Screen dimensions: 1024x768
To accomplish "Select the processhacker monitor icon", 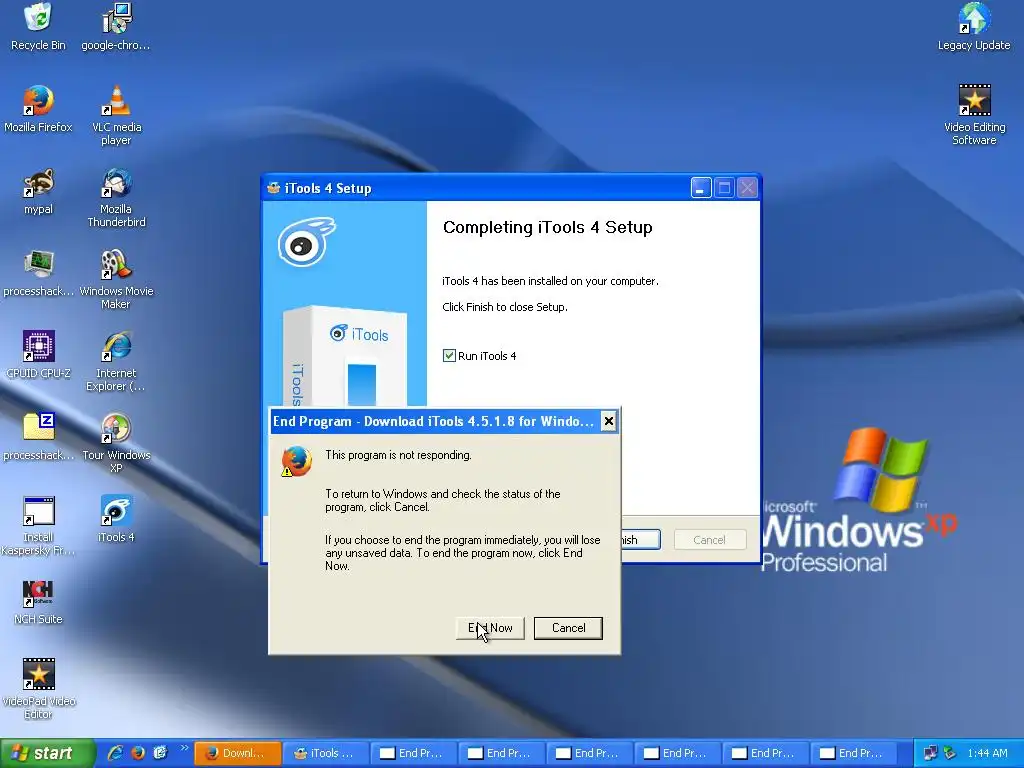I will point(38,273).
